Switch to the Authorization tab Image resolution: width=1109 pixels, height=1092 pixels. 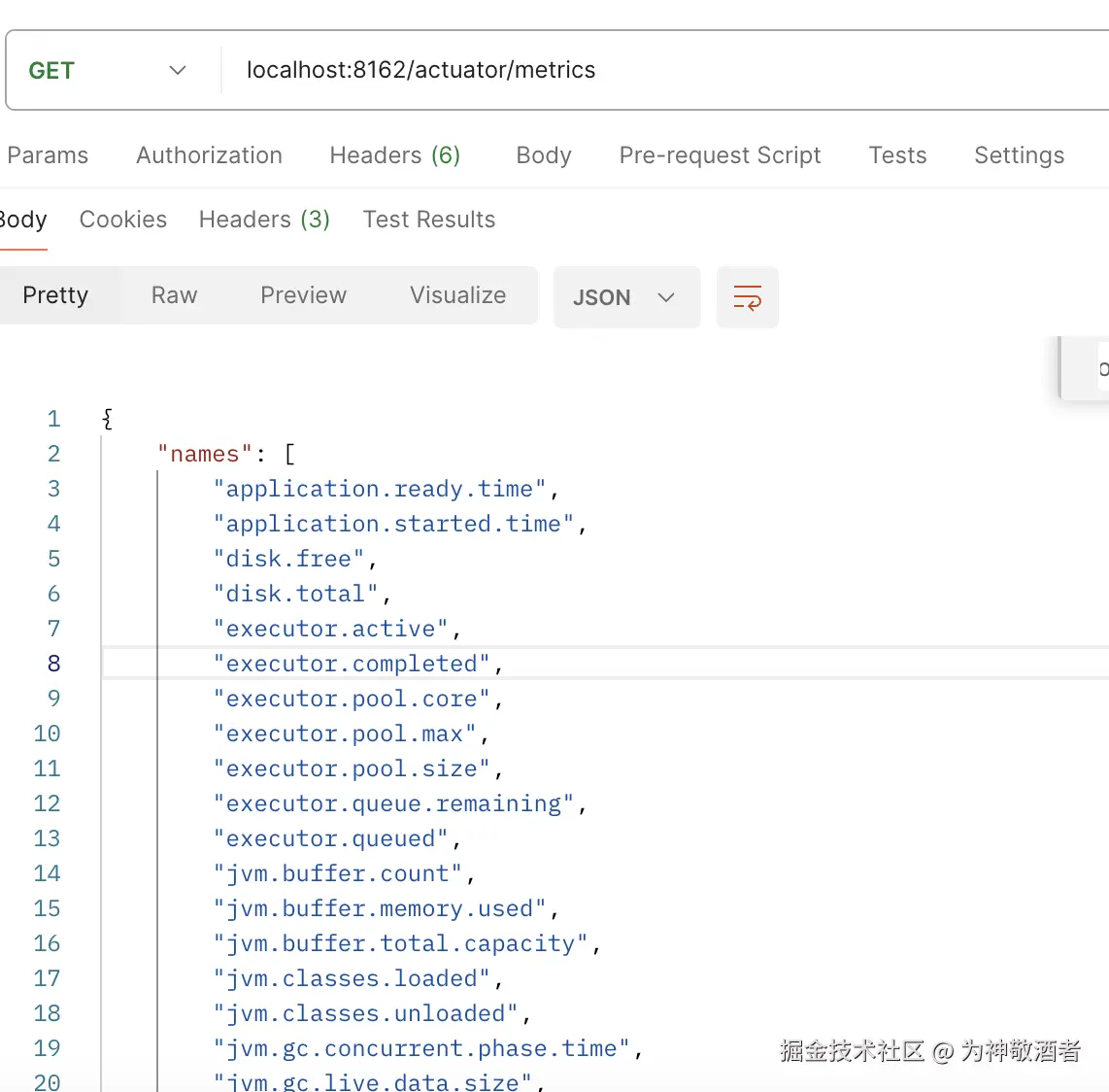pyautogui.click(x=210, y=155)
